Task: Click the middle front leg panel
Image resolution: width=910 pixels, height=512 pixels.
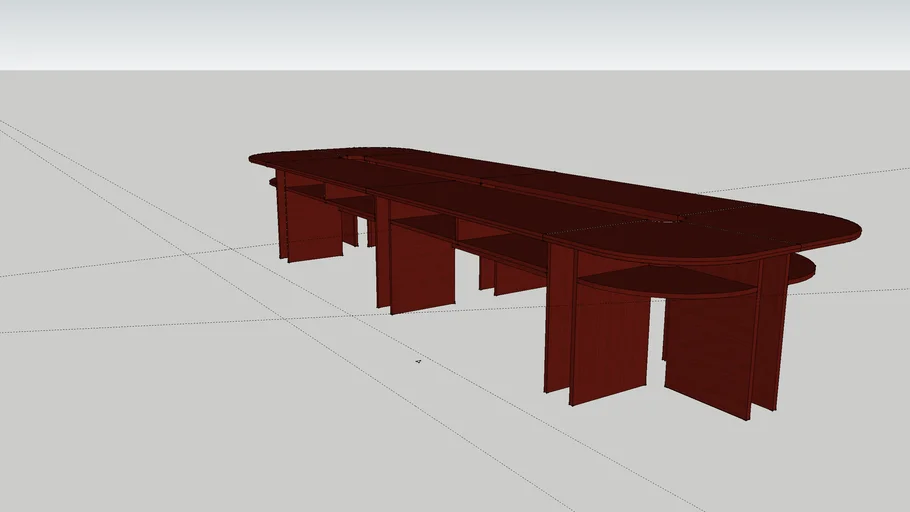Action: pos(422,267)
